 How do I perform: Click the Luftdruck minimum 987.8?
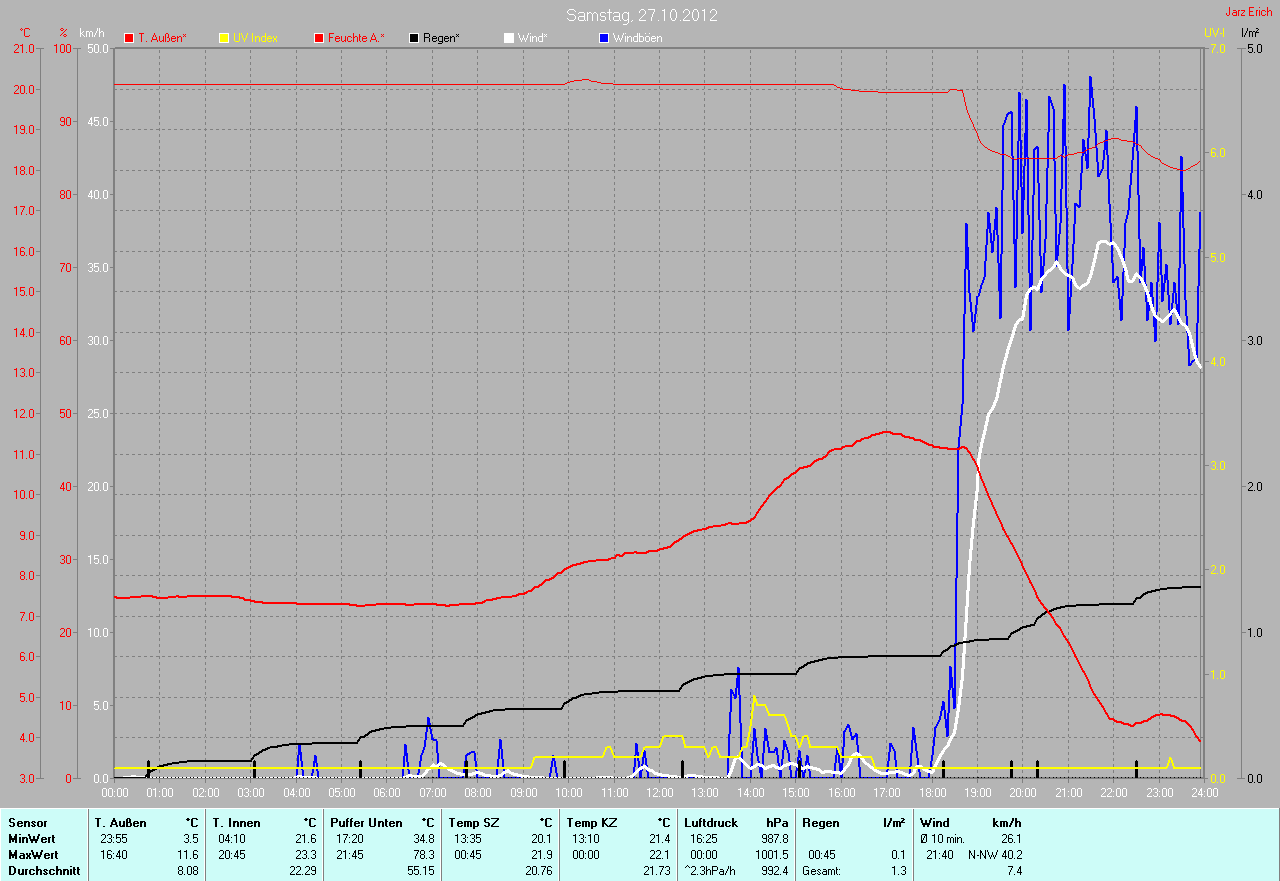point(775,838)
